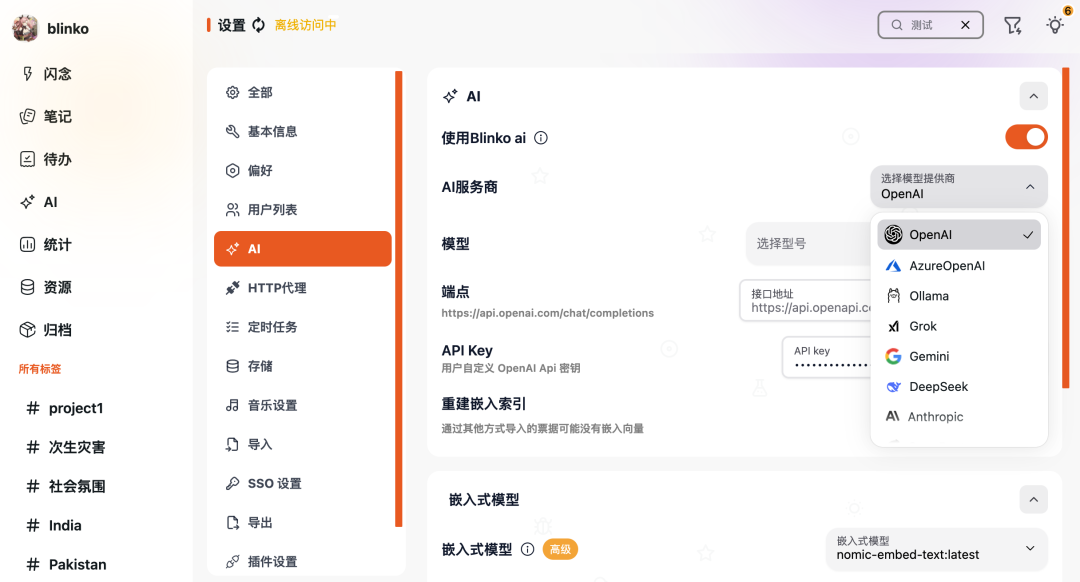Click the blinko avatar image
1080x582 pixels.
pos(25,28)
